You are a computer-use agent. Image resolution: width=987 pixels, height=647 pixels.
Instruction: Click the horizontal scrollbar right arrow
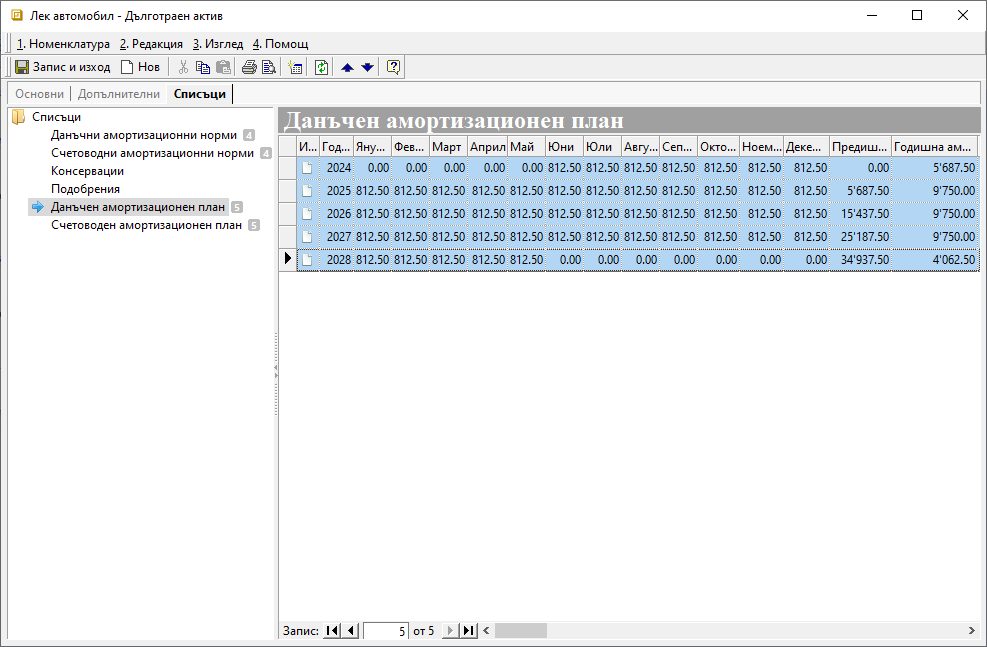click(971, 631)
